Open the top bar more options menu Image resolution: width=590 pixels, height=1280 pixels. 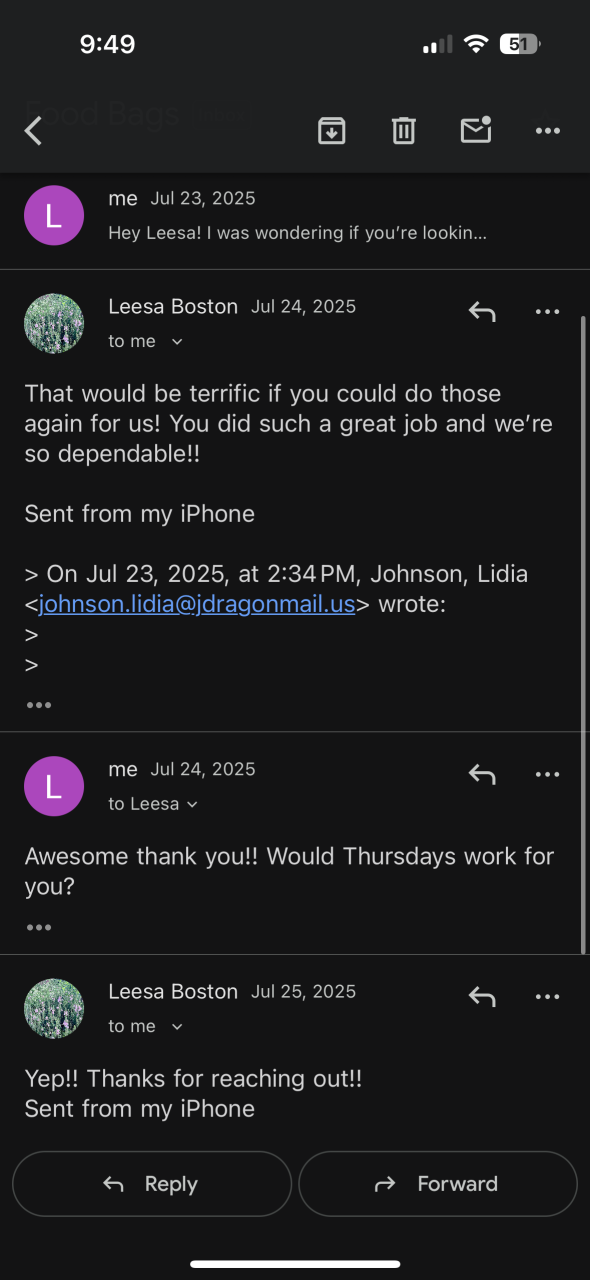(x=548, y=131)
